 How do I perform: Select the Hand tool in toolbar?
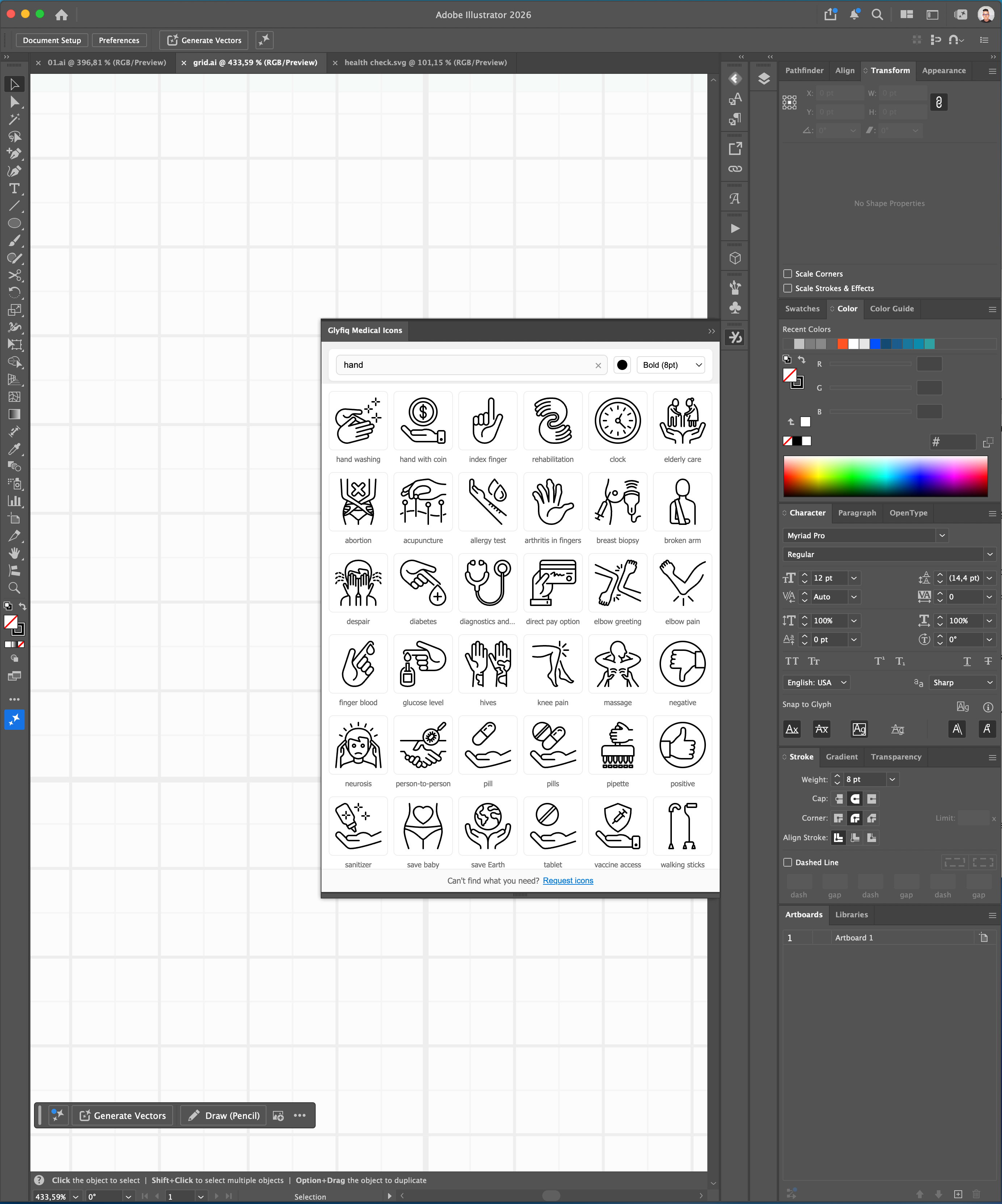[x=14, y=553]
